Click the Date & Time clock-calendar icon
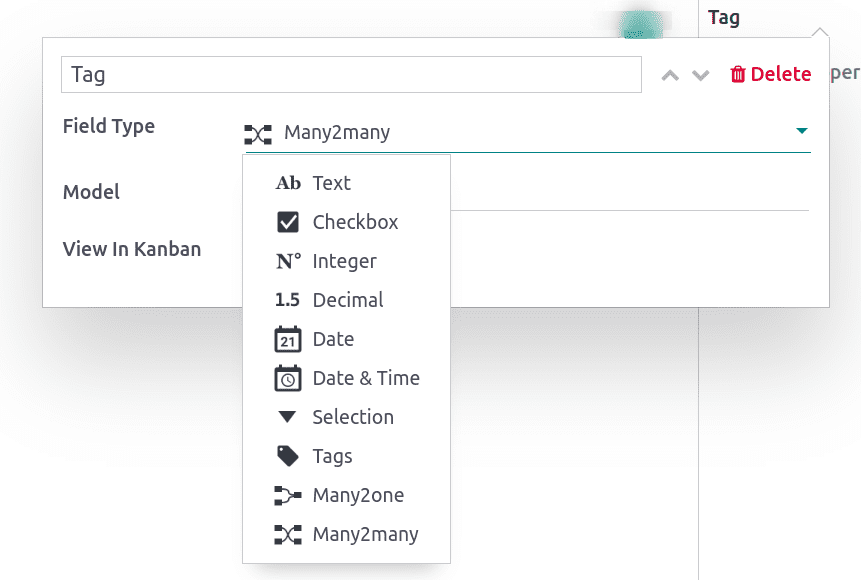 (x=288, y=378)
